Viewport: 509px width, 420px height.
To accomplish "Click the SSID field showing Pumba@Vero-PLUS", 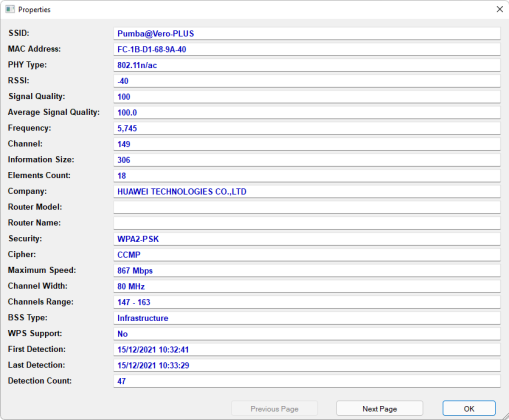I will click(x=307, y=33).
